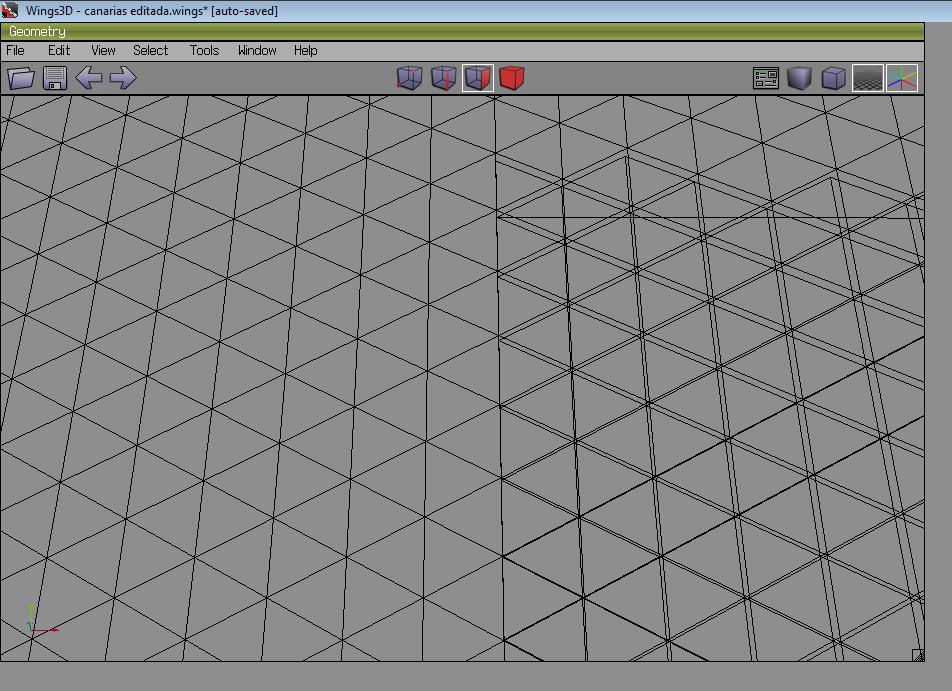Open the Window menu
Screen dimensions: 952x691
[x=257, y=50]
